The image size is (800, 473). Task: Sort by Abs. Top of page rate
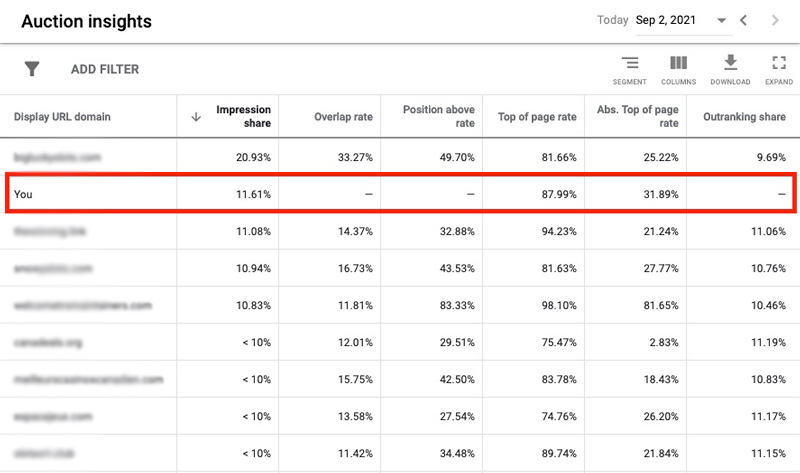[637, 116]
